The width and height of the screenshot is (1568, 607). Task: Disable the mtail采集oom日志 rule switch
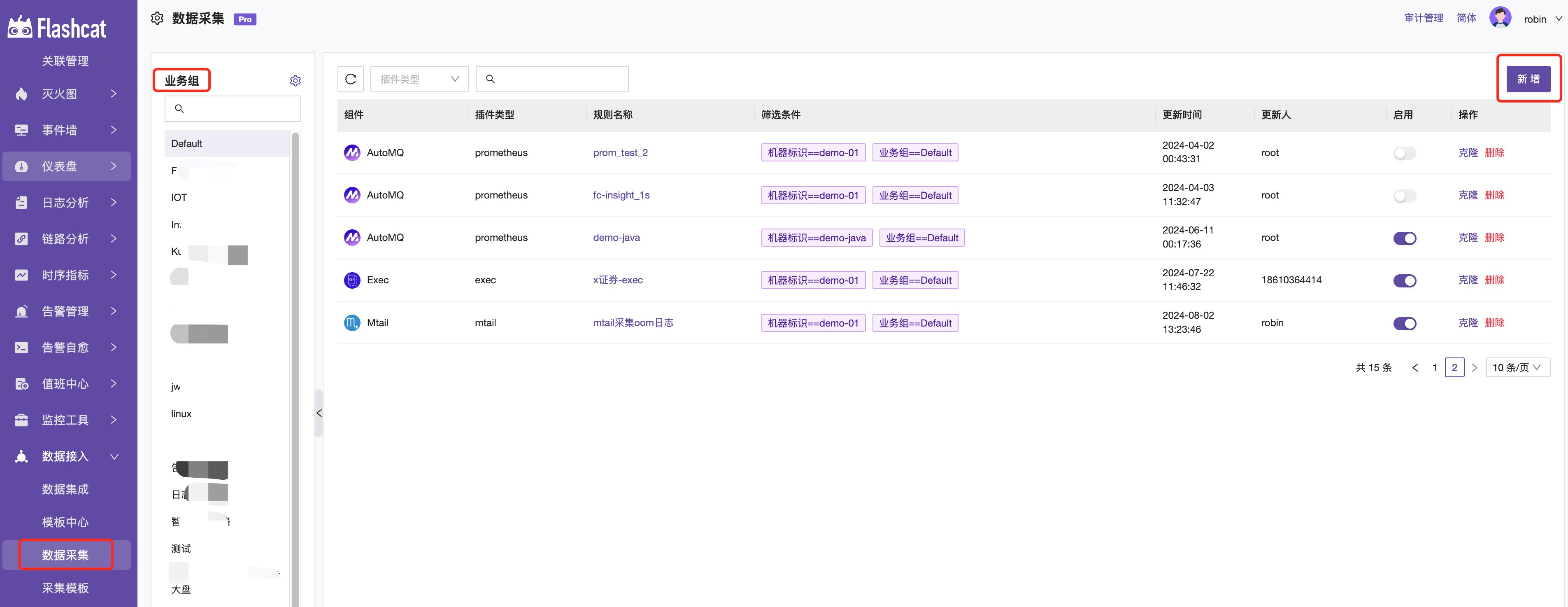[x=1404, y=323]
